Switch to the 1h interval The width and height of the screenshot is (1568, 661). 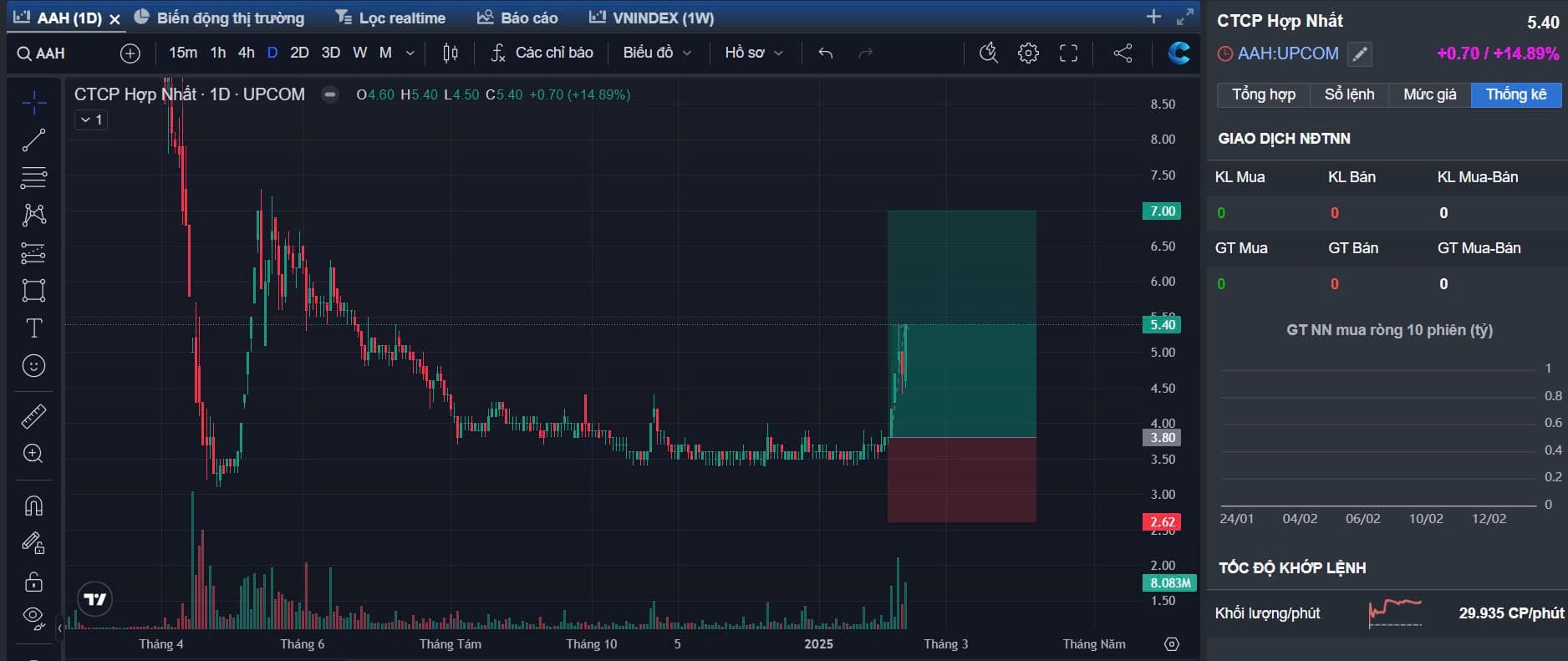tap(218, 53)
